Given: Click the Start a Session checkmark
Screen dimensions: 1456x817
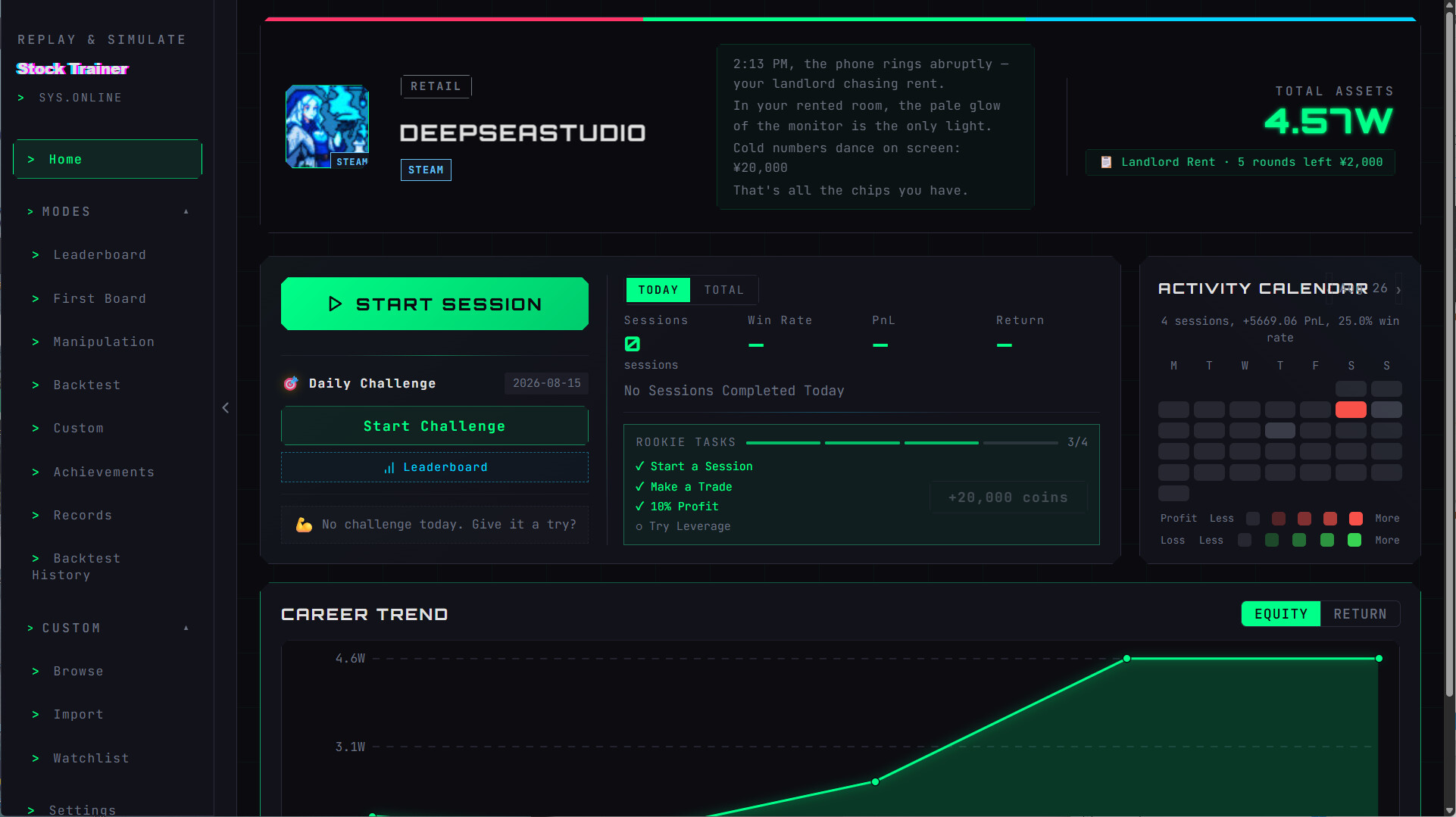Looking at the screenshot, I should (640, 466).
